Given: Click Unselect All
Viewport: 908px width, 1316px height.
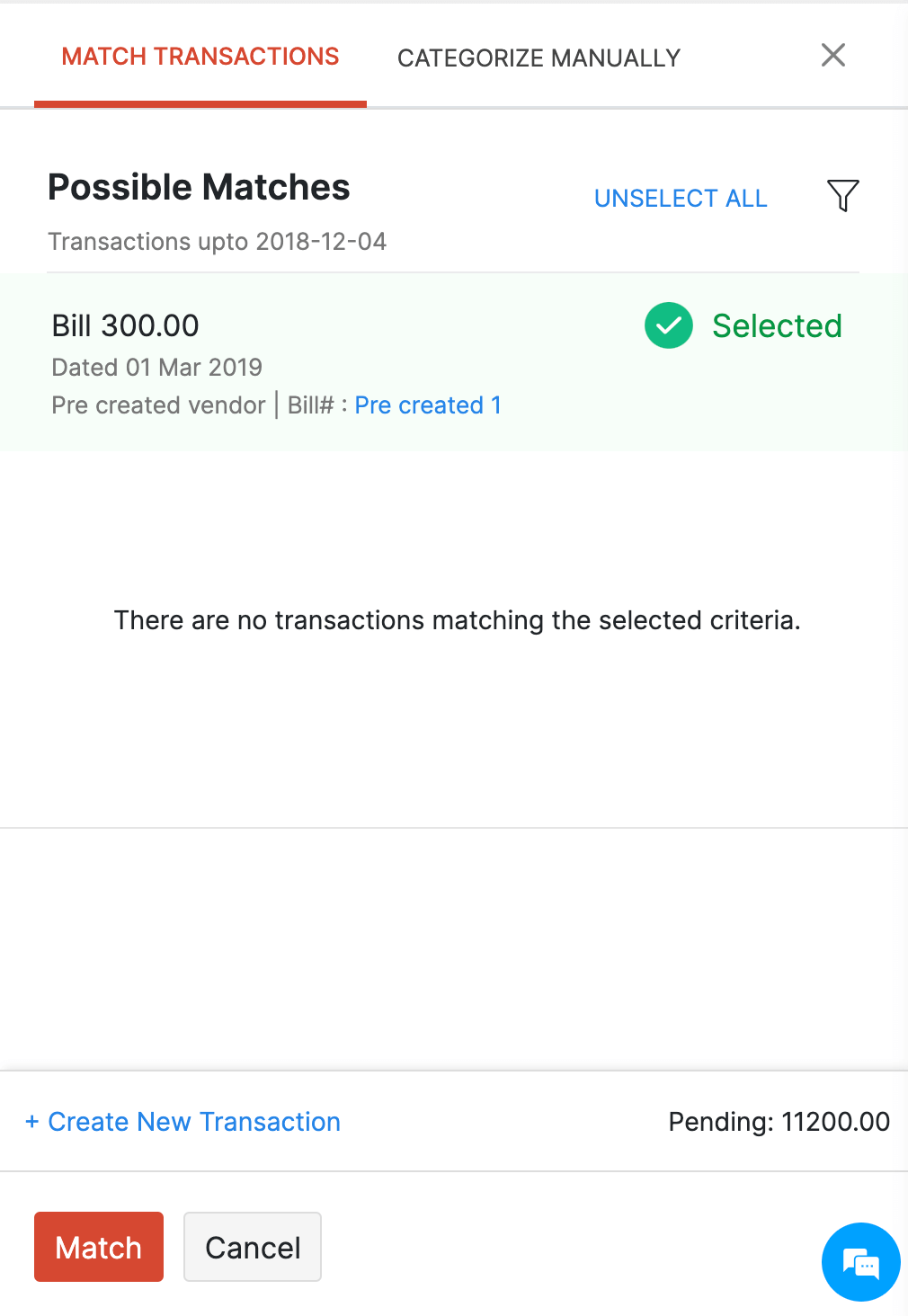Looking at the screenshot, I should [681, 199].
